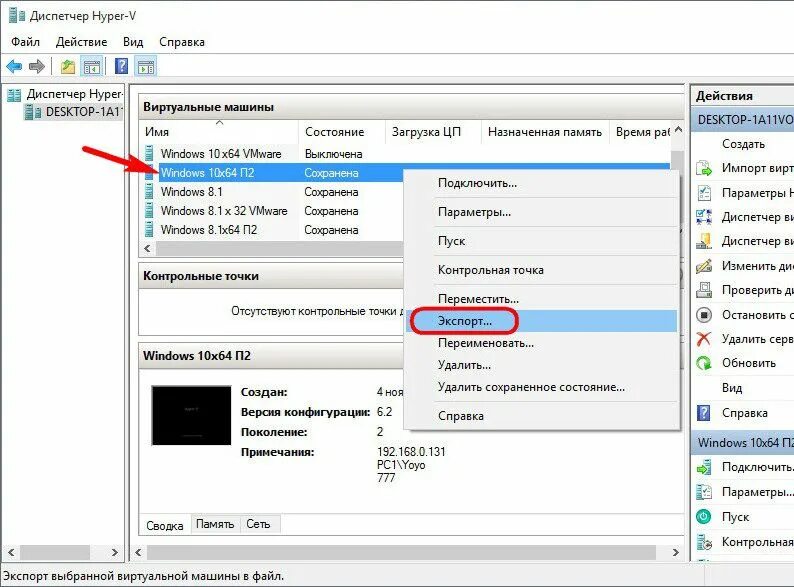794x587 pixels.
Task: Click the virtual machine list scroll-up arrow
Action: click(678, 130)
